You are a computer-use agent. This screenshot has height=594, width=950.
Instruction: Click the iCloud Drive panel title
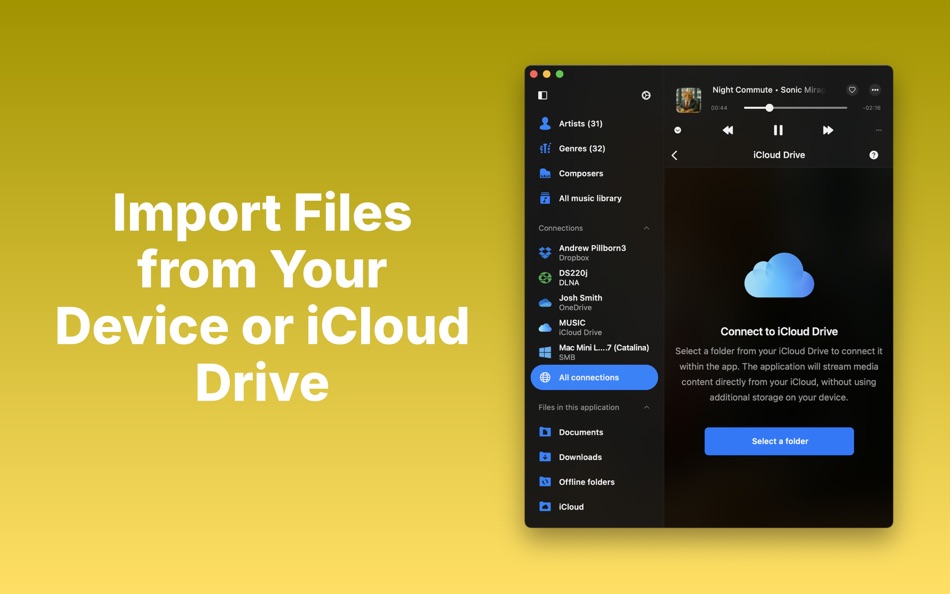[779, 155]
